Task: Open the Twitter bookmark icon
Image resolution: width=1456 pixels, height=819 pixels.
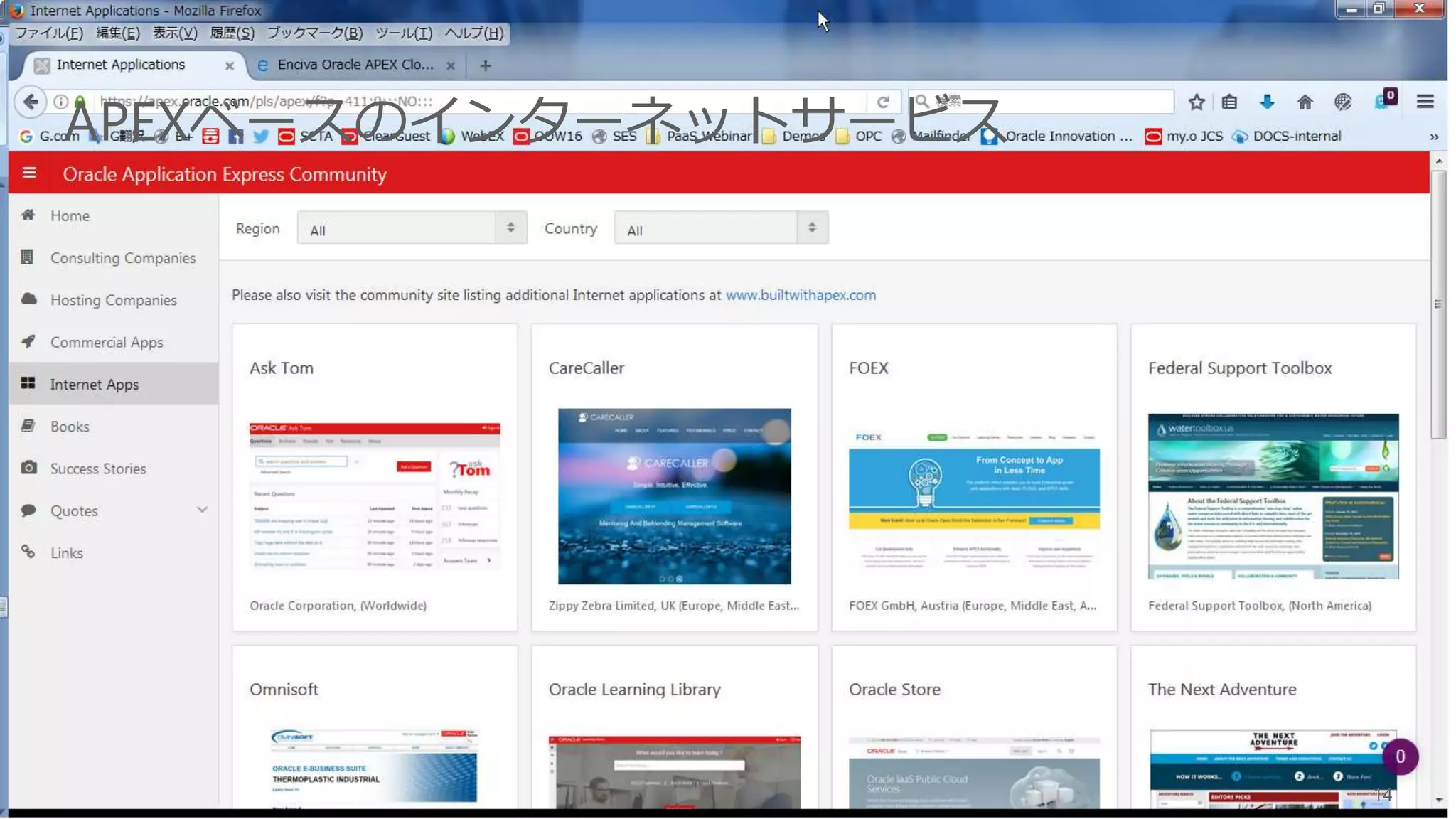Action: click(x=261, y=136)
